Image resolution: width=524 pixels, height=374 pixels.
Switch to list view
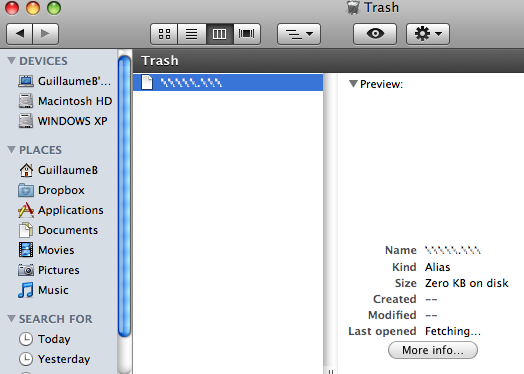(191, 34)
